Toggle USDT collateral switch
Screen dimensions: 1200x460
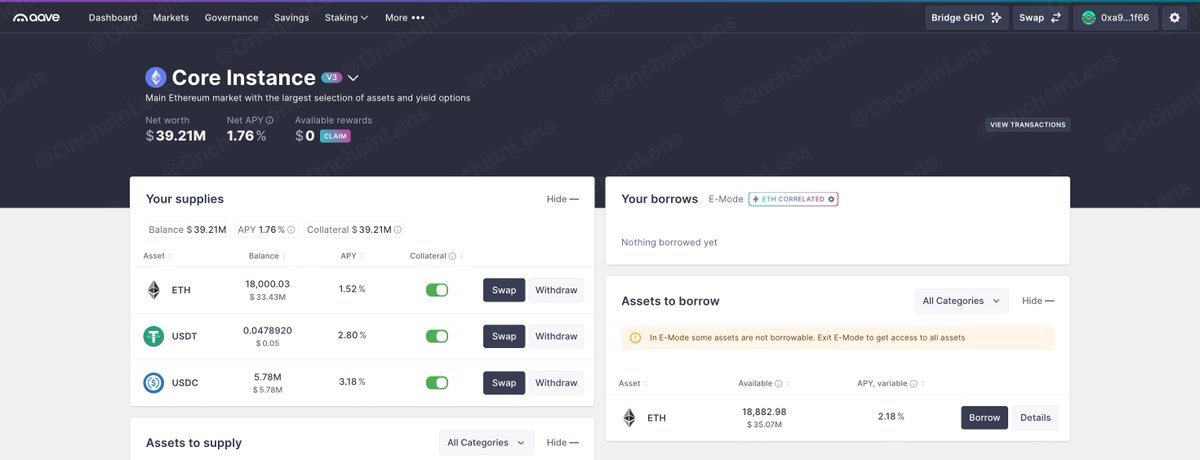click(x=437, y=336)
